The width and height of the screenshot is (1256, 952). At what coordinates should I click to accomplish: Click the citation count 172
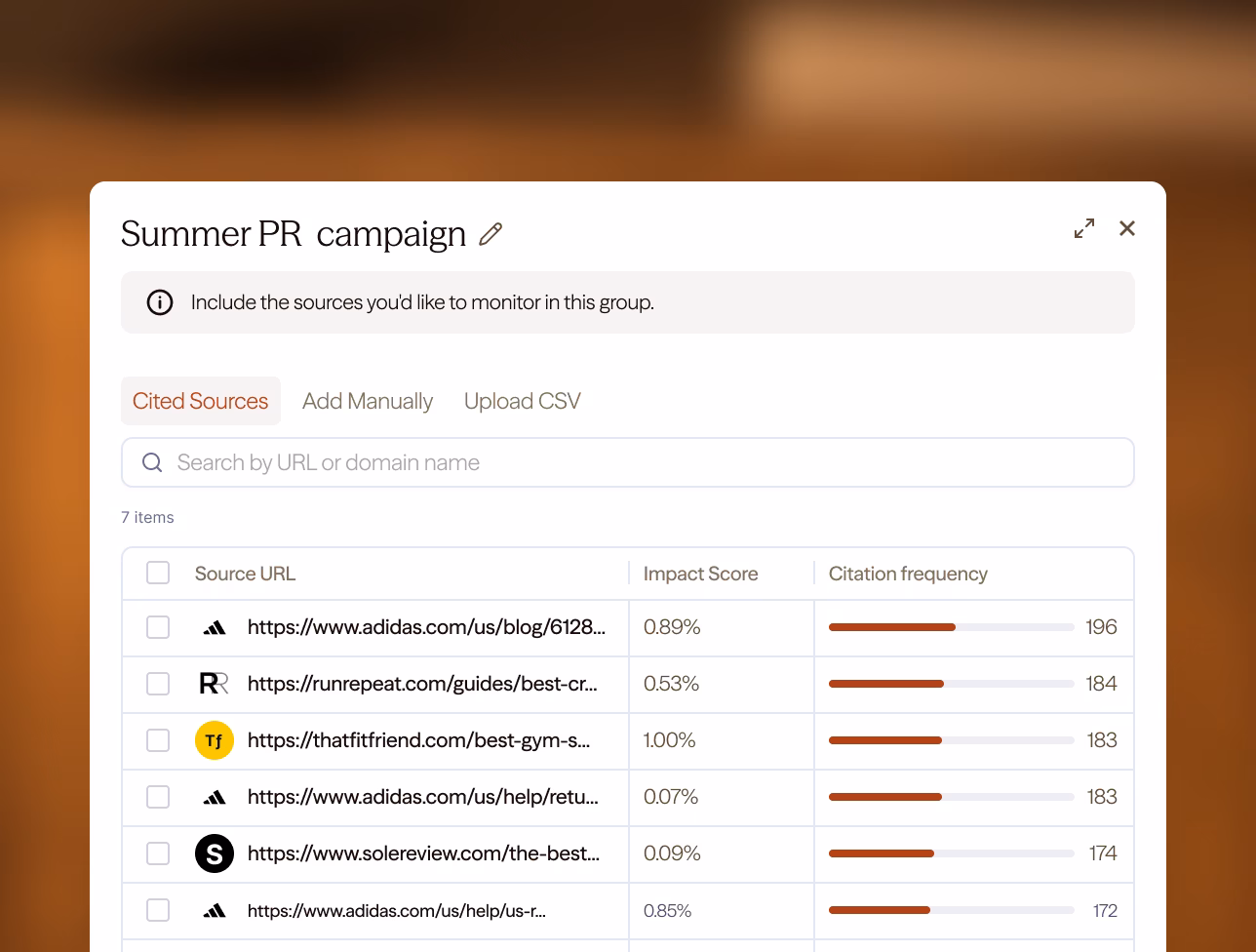click(x=1105, y=910)
